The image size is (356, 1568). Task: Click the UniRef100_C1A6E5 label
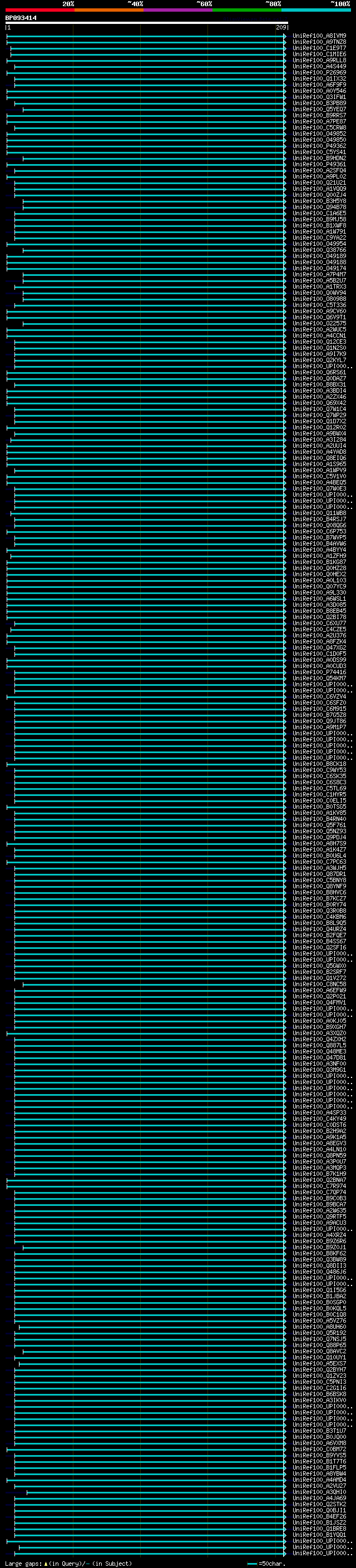tap(319, 213)
